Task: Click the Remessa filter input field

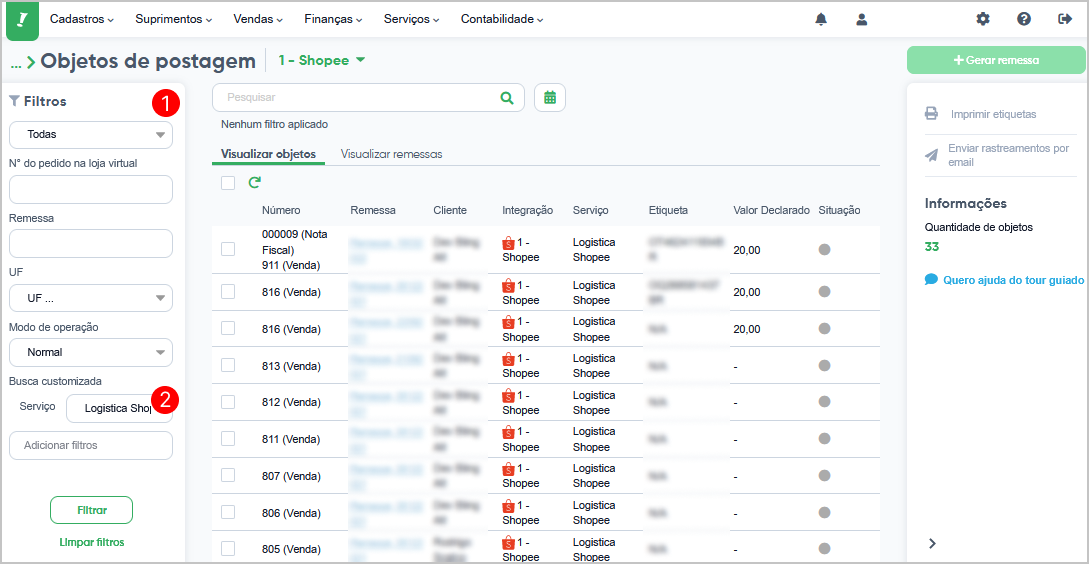Action: (x=91, y=244)
